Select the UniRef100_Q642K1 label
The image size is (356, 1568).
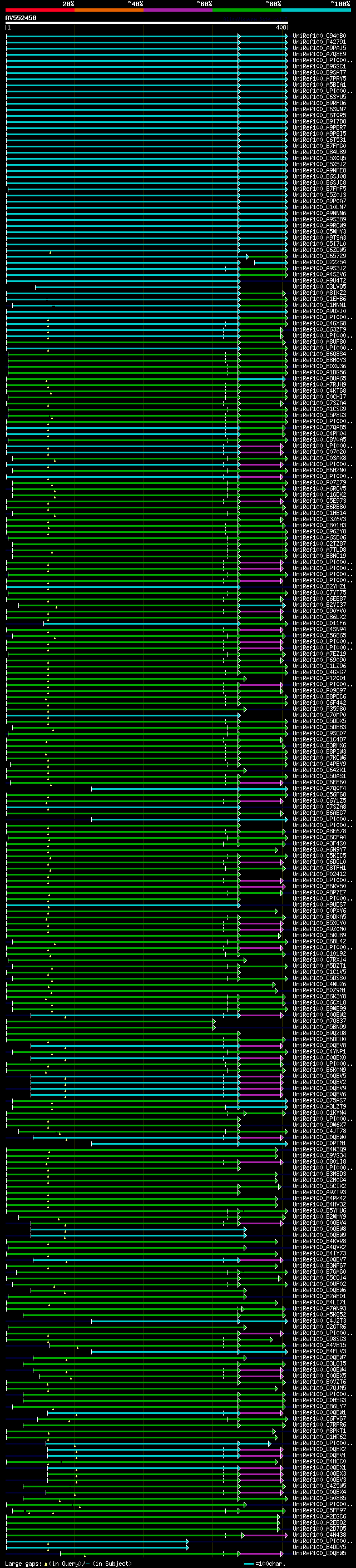point(319,770)
